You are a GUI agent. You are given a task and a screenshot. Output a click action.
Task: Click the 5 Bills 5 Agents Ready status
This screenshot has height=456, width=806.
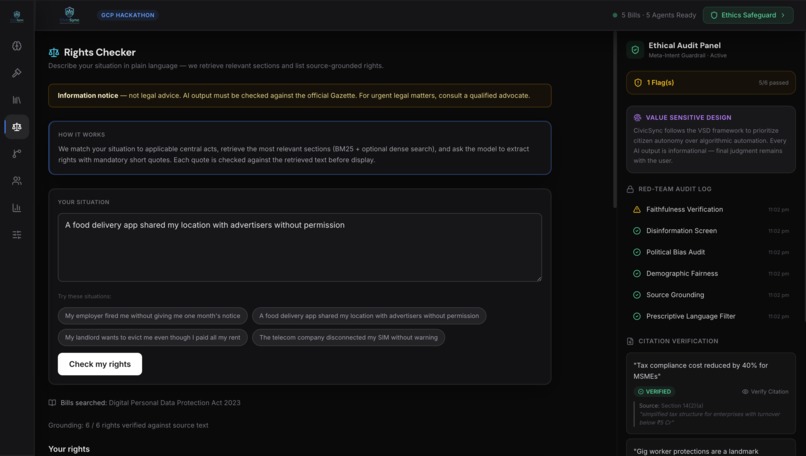coord(654,15)
